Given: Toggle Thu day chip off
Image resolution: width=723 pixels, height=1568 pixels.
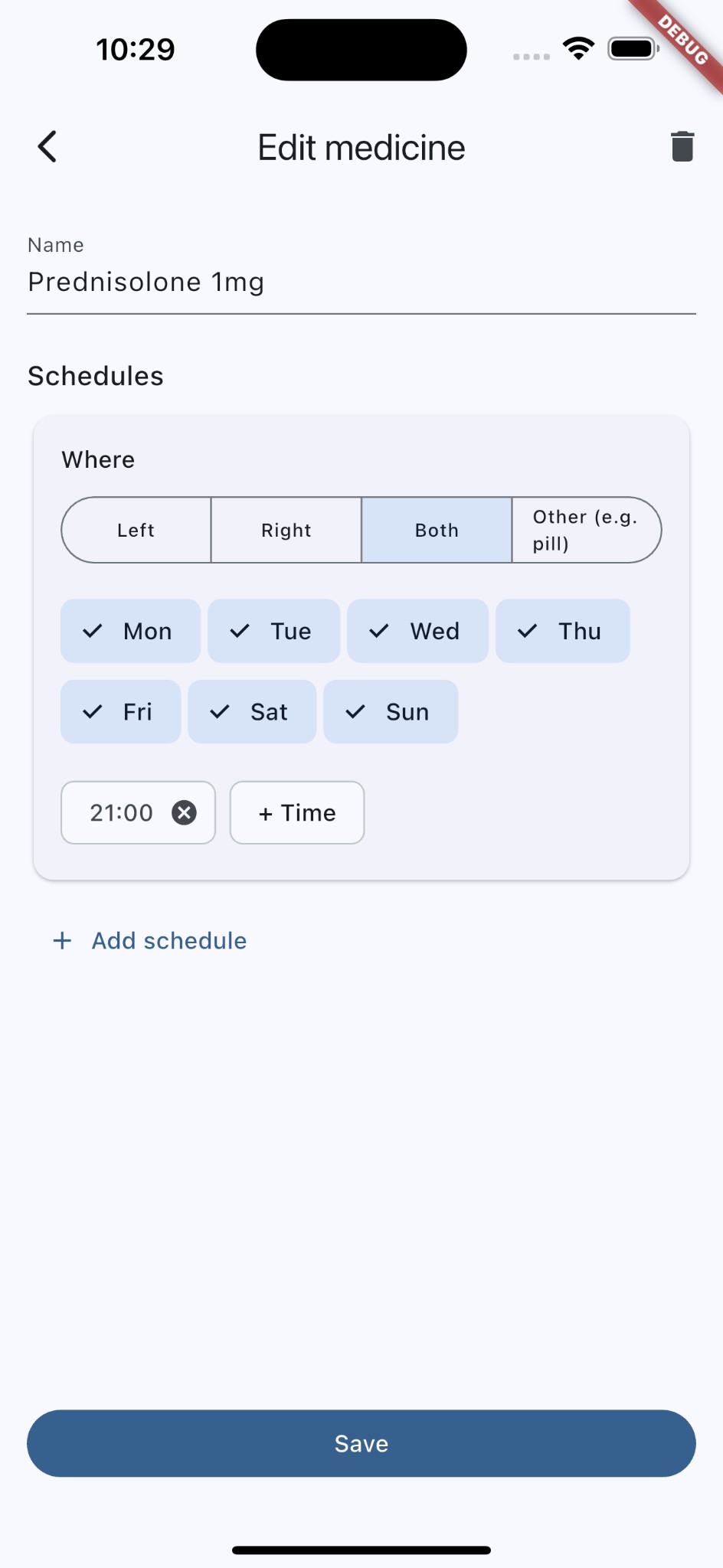Looking at the screenshot, I should click(562, 631).
